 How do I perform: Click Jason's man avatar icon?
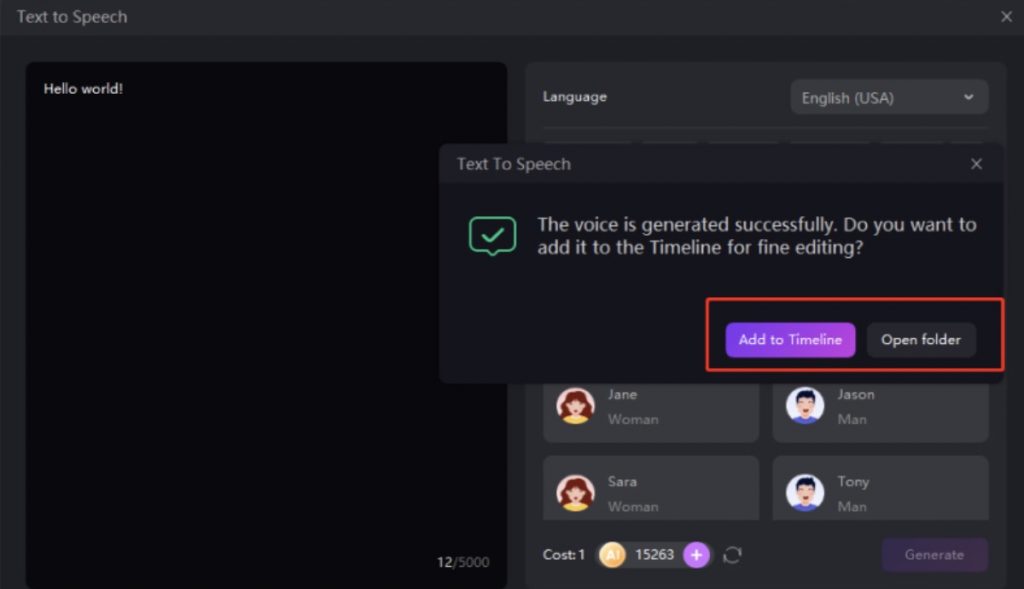[x=805, y=406]
